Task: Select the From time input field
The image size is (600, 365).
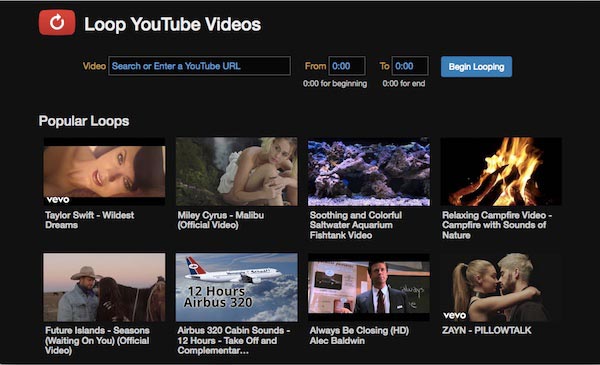Action: coord(347,66)
